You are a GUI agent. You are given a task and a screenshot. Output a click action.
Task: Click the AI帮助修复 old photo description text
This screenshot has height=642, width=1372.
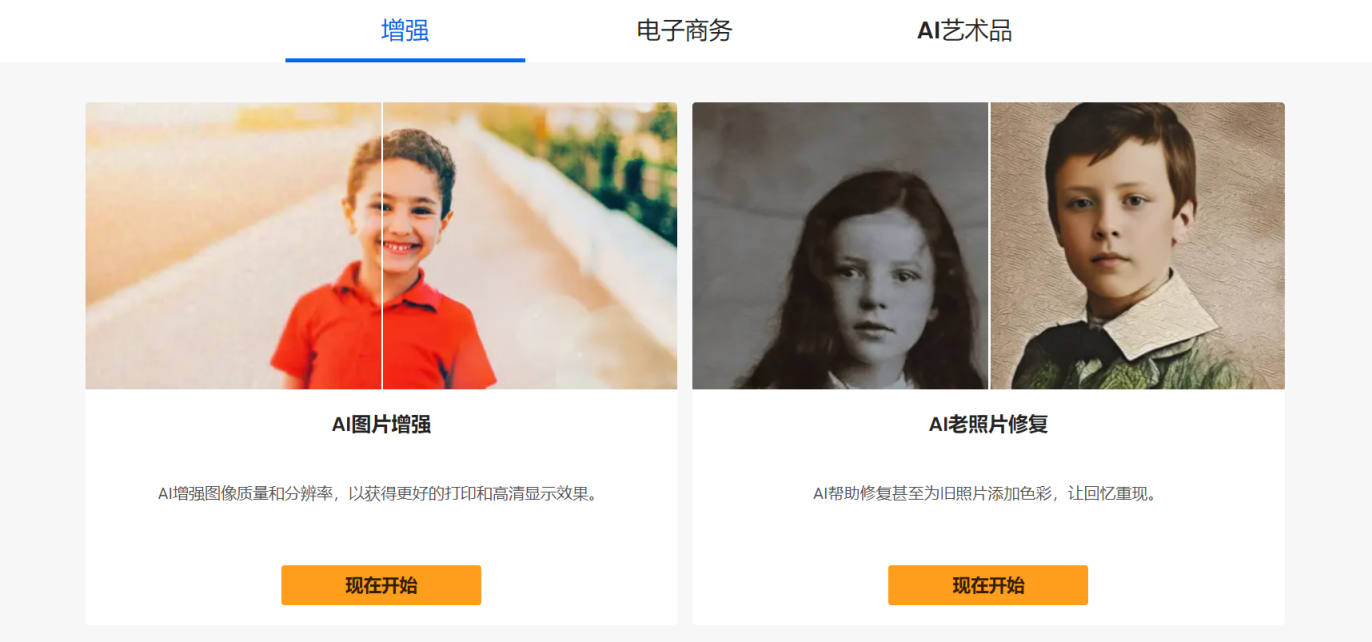click(x=988, y=493)
